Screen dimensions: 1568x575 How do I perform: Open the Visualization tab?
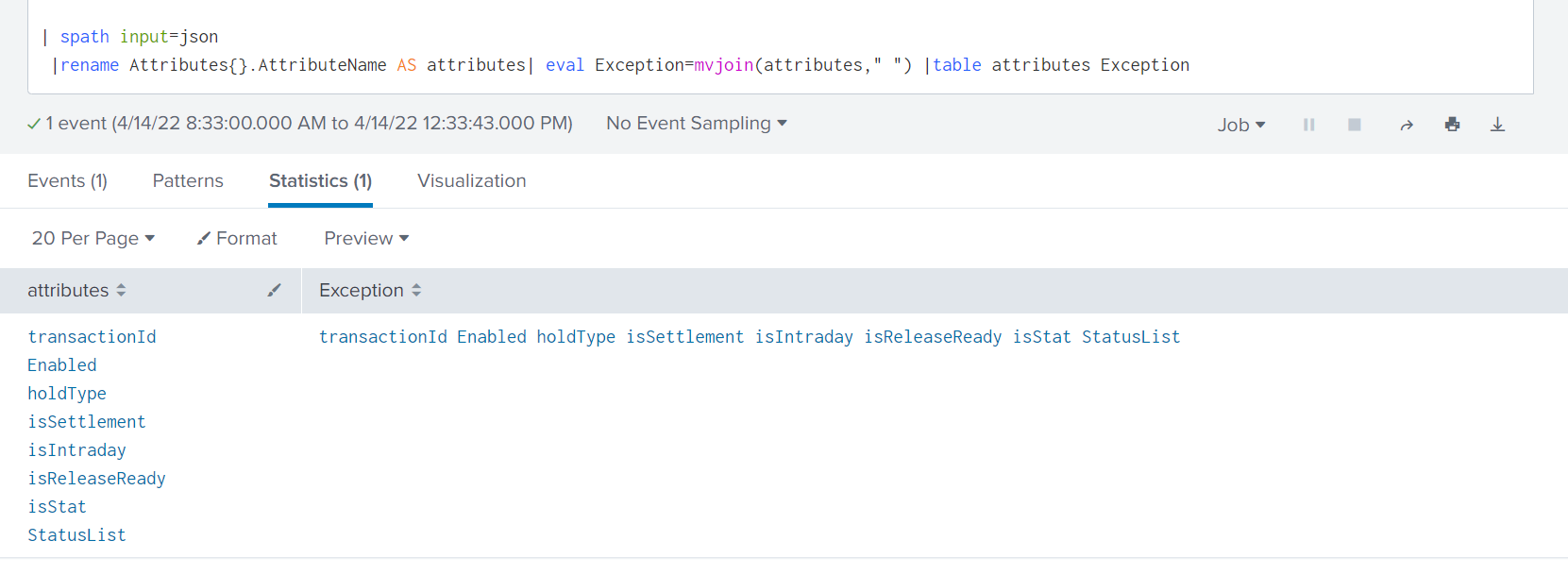pos(471,181)
